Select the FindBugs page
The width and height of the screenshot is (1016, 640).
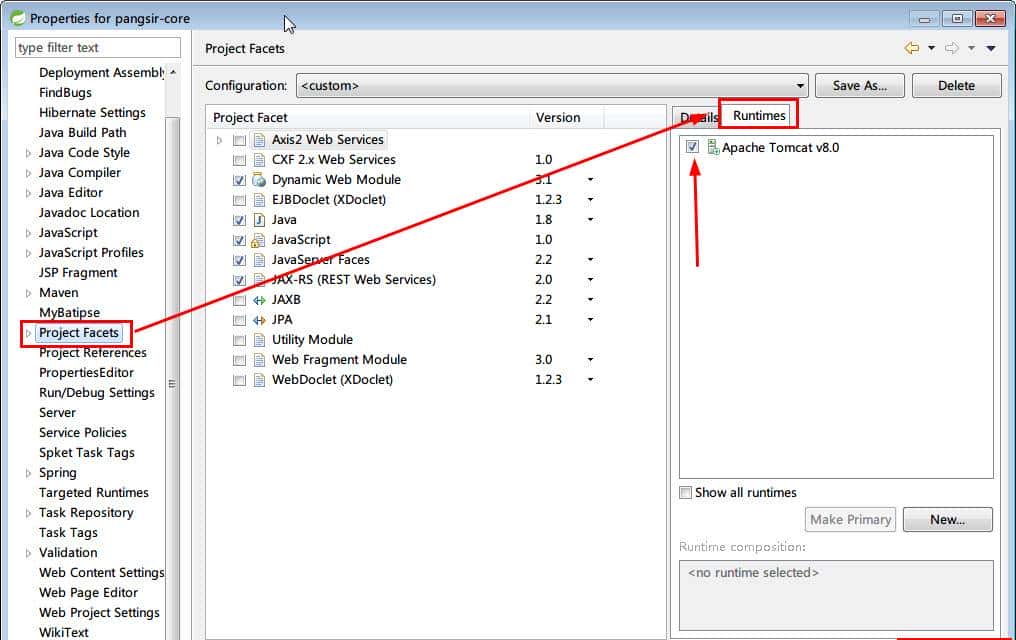click(65, 93)
